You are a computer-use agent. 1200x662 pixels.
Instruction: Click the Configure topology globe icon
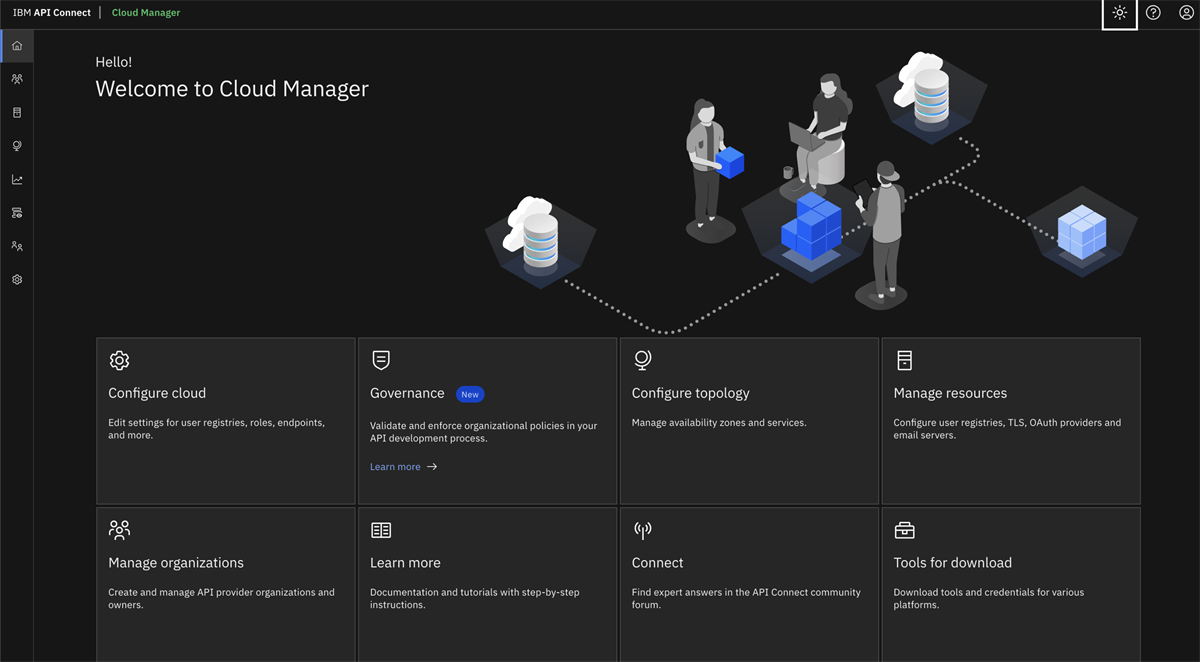tap(643, 360)
